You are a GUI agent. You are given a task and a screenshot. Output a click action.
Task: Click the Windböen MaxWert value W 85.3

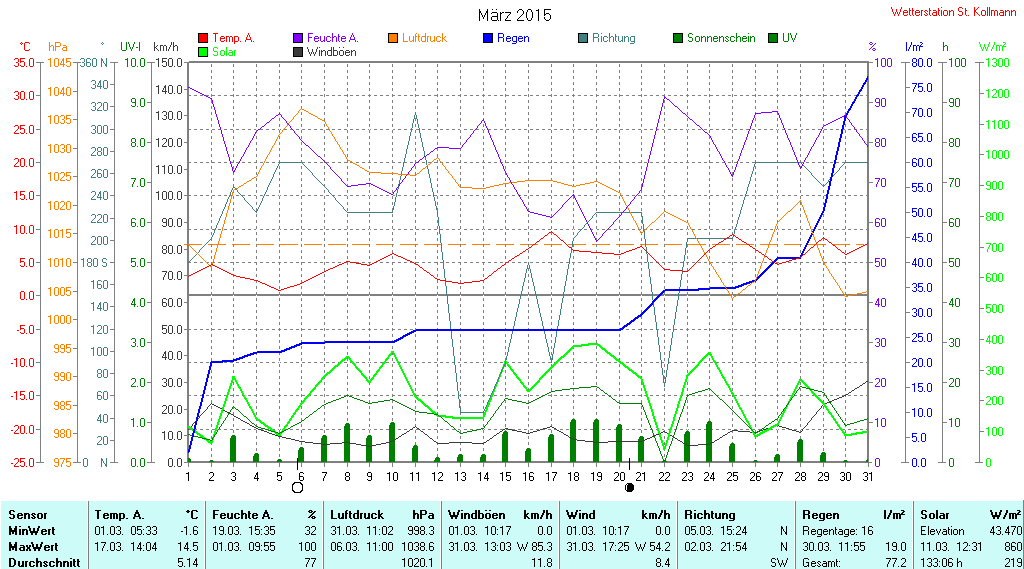[536, 547]
